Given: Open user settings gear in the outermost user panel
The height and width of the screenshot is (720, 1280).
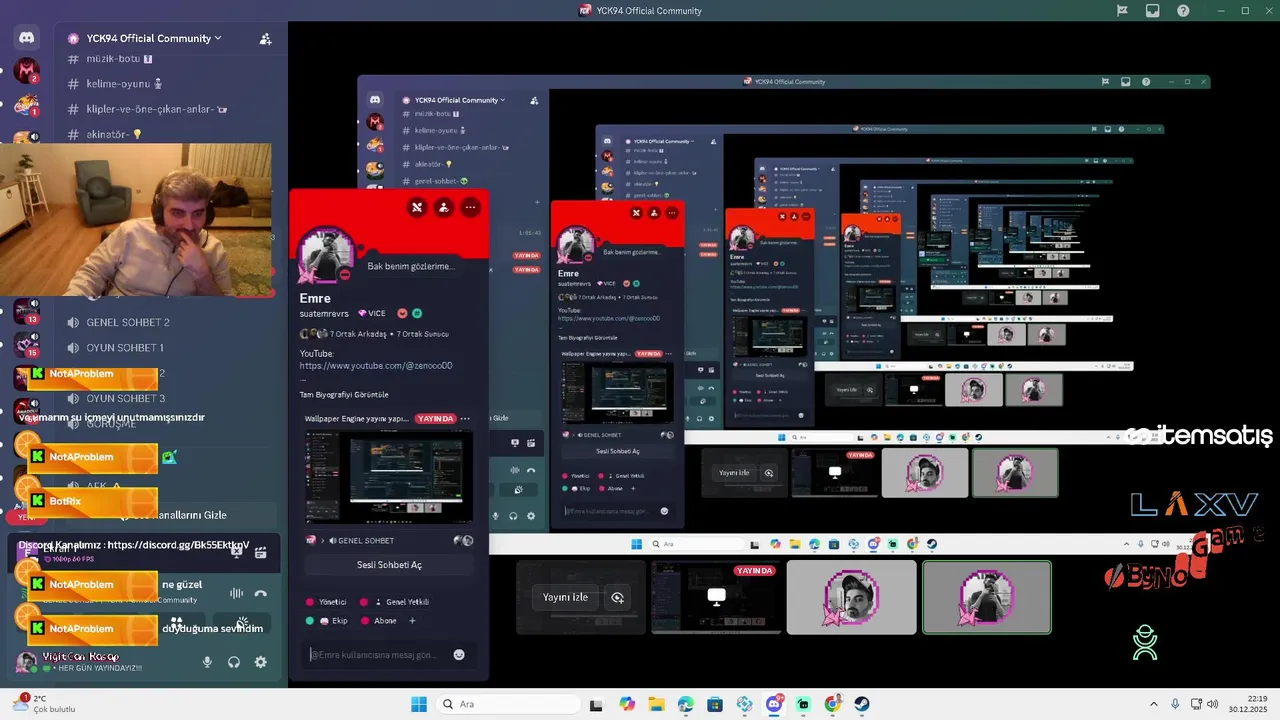Looking at the screenshot, I should tap(261, 662).
